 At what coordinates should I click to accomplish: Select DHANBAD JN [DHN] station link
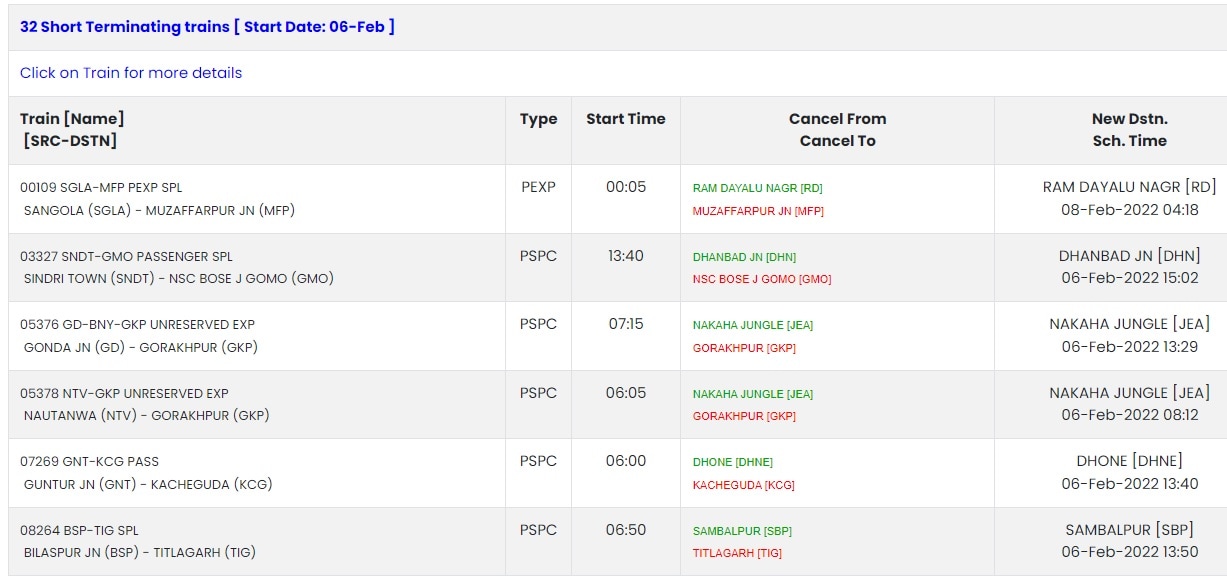pyautogui.click(x=744, y=256)
